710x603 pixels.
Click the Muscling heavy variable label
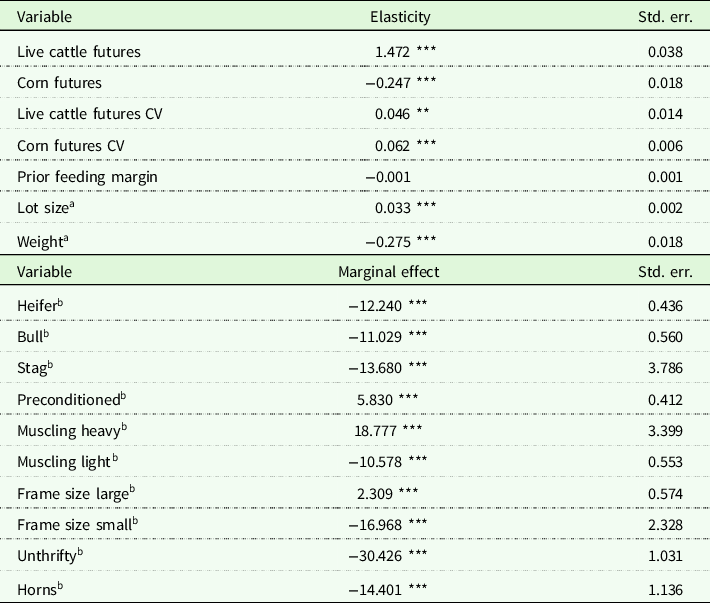coord(66,429)
